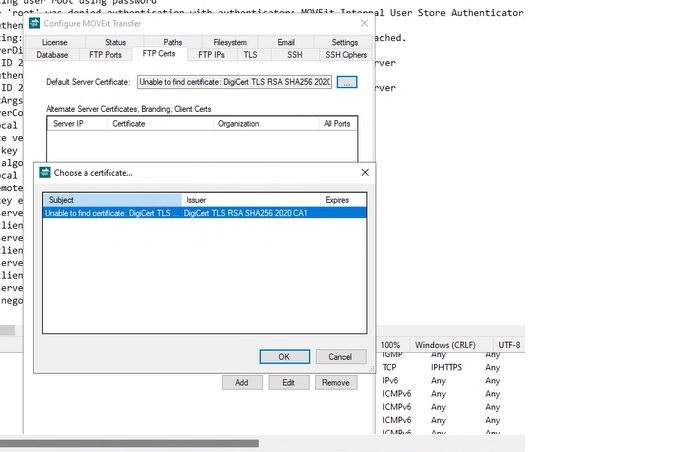Click Windows (CRLF) line ending status
Image resolution: width=697 pixels, height=452 pixels.
click(x=445, y=345)
